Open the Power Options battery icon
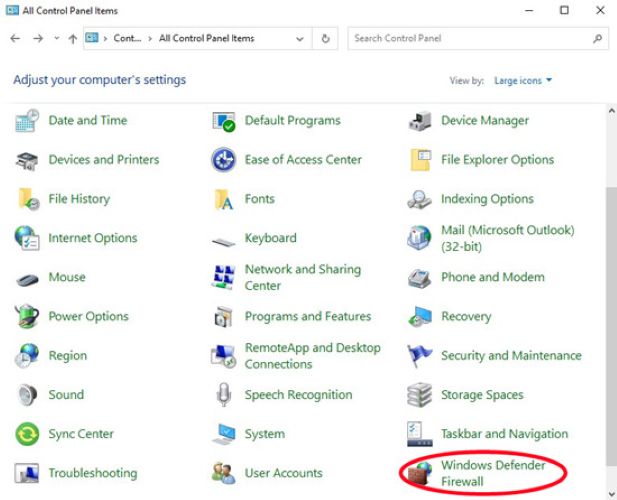Viewport: 617px width, 500px height. tap(27, 316)
